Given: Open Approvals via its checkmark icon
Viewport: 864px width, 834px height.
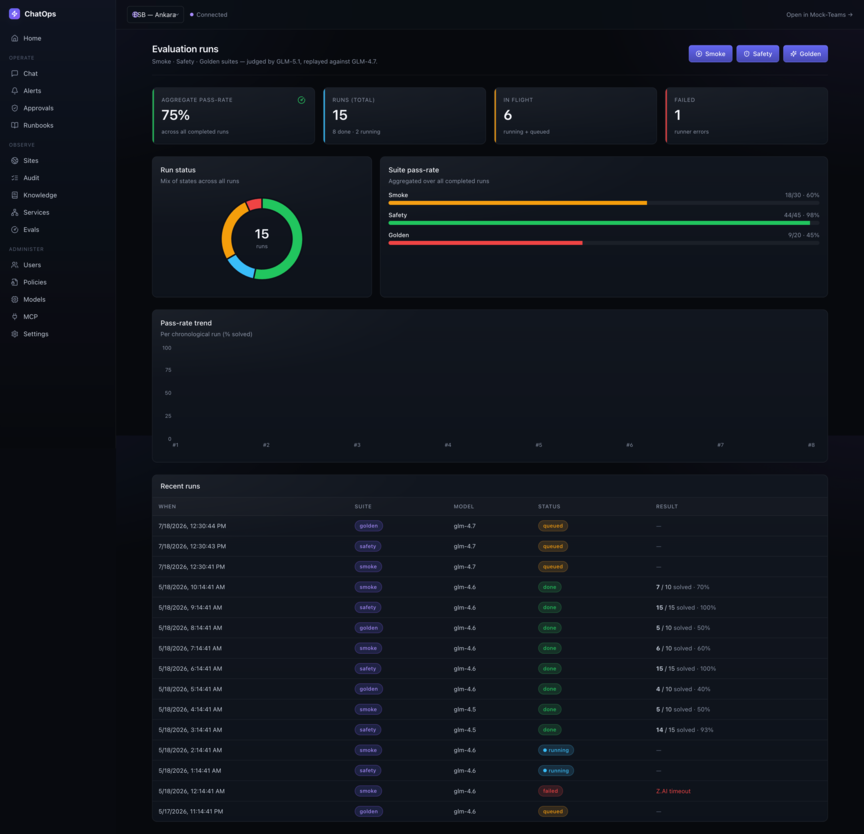Looking at the screenshot, I should (x=15, y=108).
